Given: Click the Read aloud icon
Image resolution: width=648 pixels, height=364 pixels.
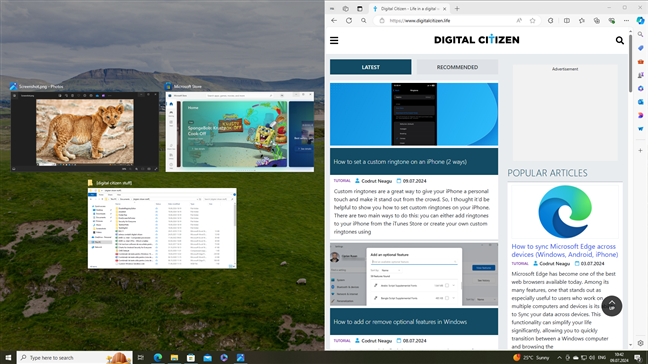Looking at the screenshot, I should [519, 21].
